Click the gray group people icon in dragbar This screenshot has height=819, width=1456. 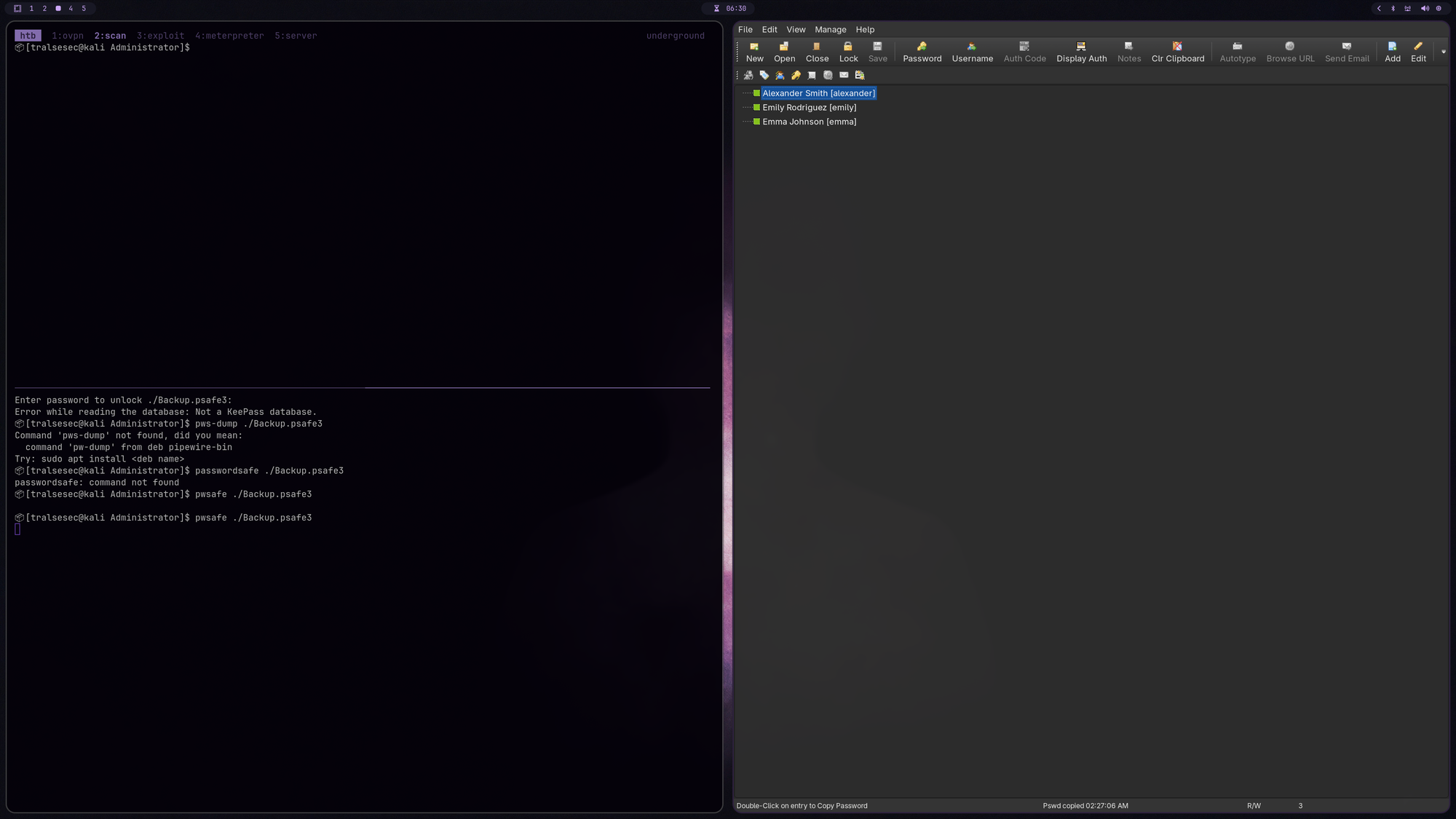748,75
